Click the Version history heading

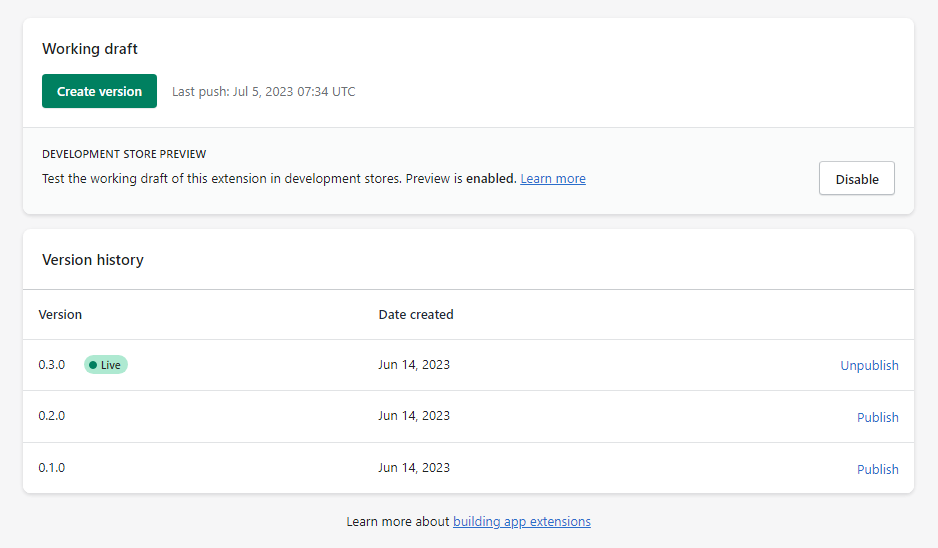(93, 260)
